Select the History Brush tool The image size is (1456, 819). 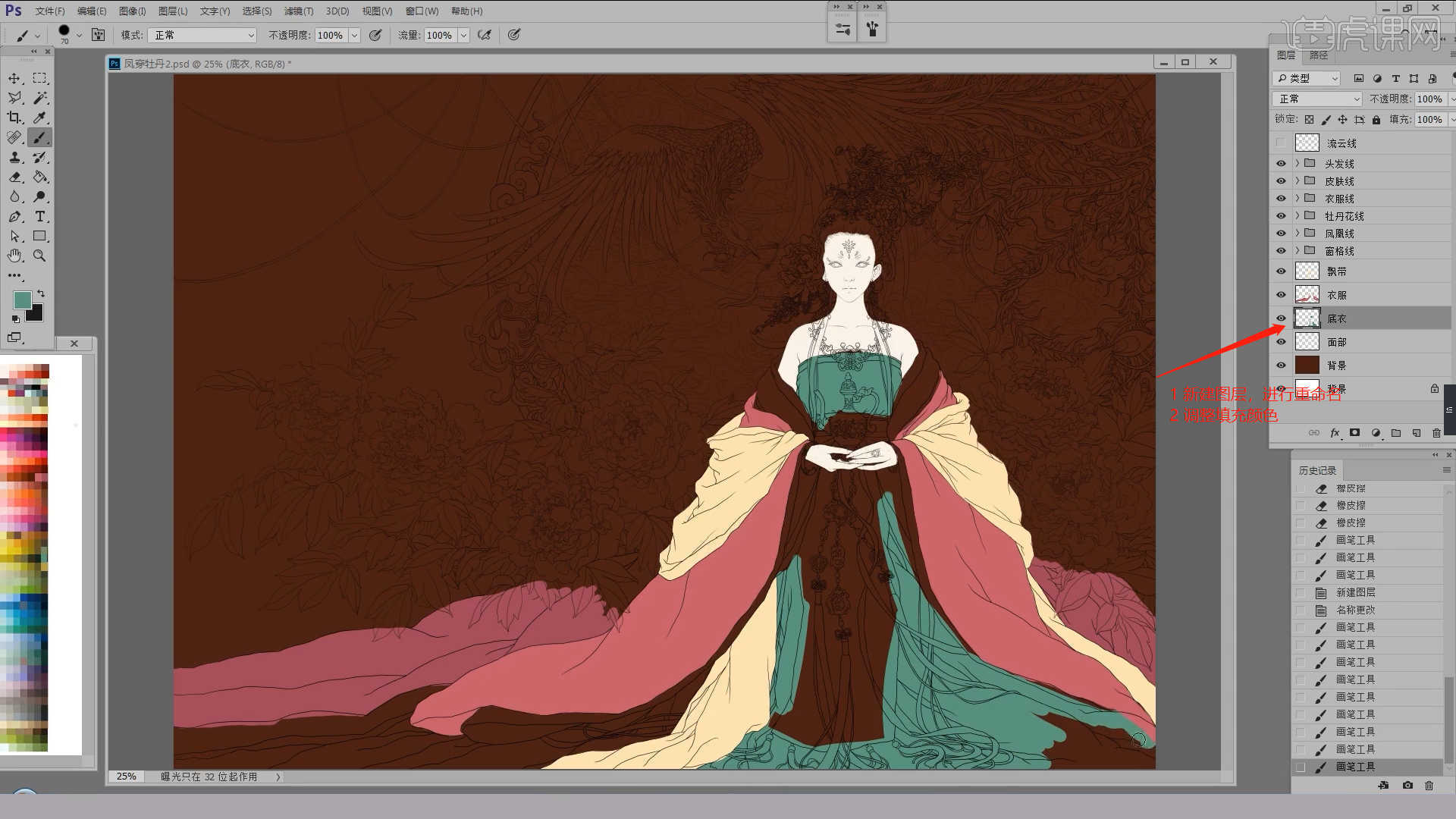(x=40, y=157)
